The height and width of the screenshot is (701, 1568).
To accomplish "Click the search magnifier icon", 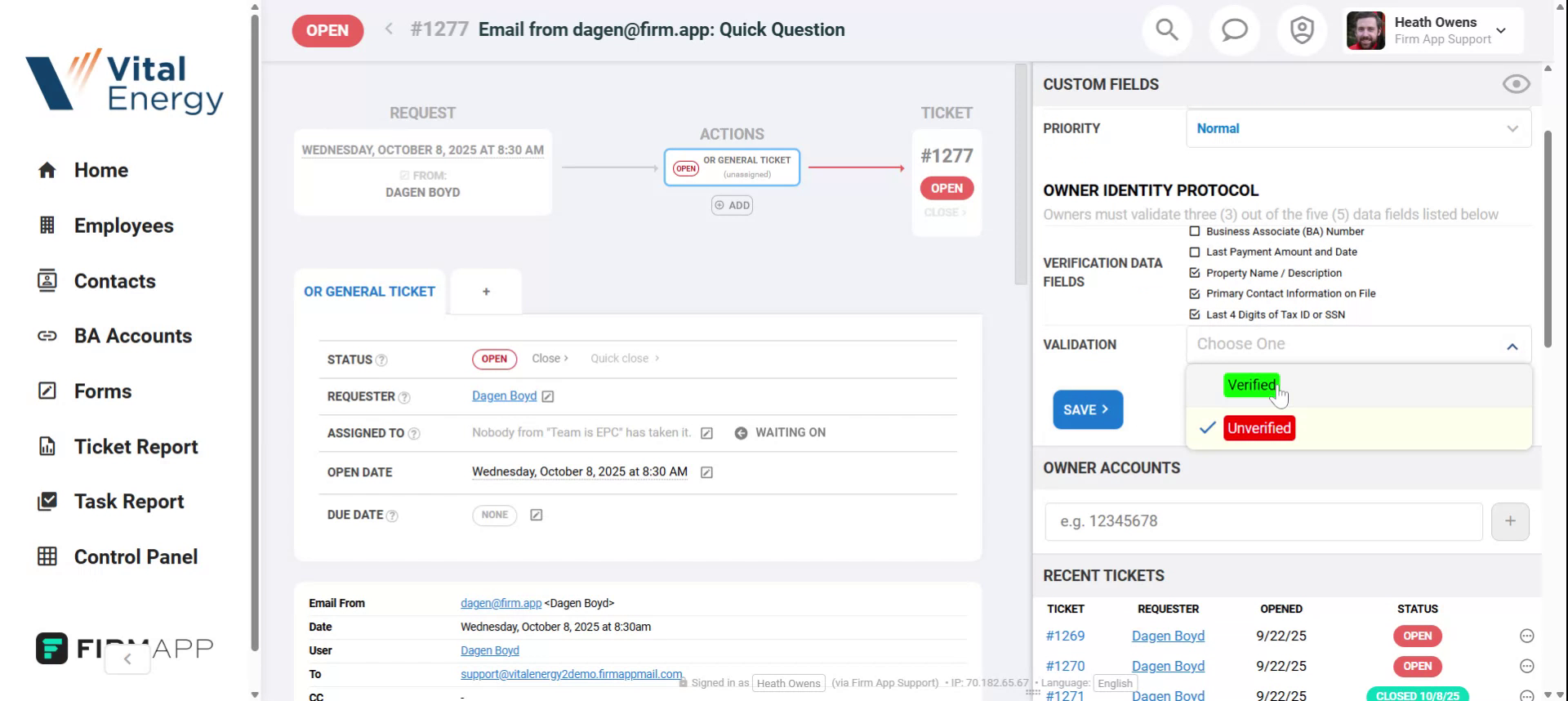I will point(1167,30).
